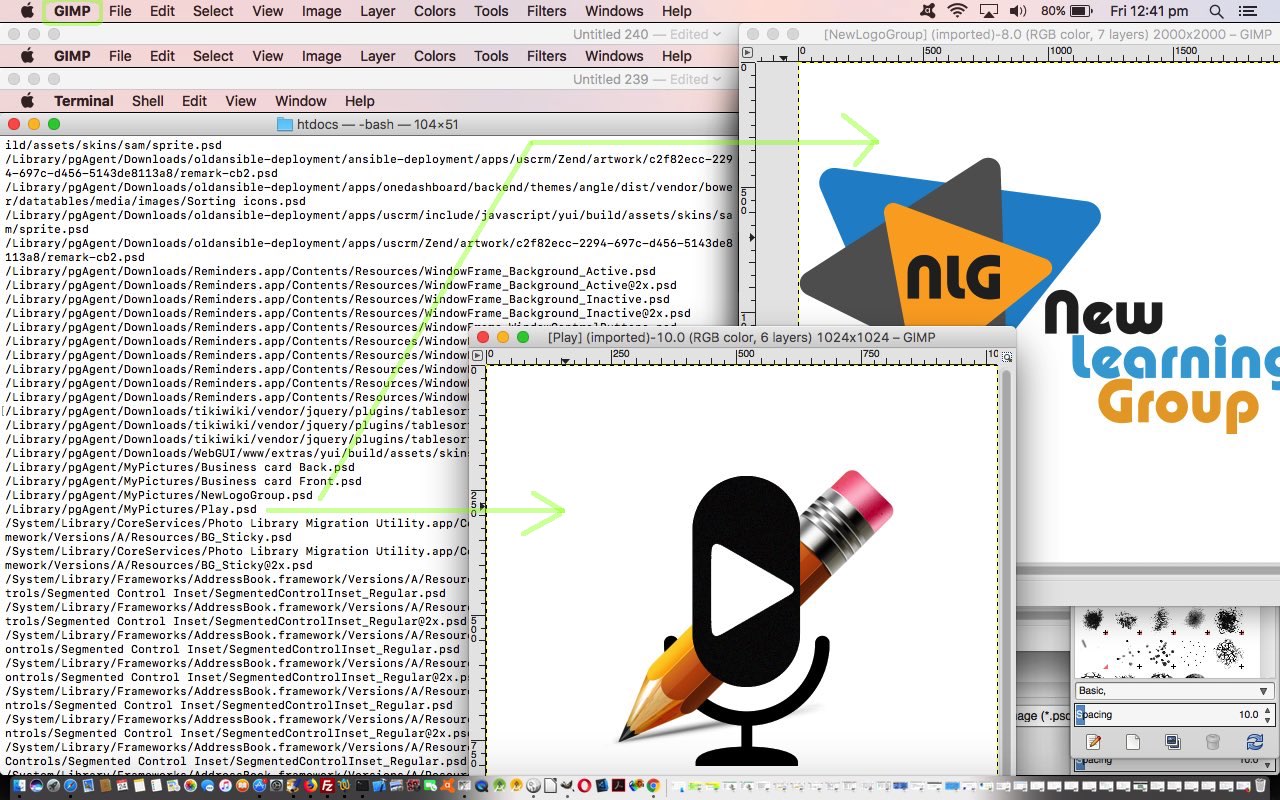Click the 'Business card Back.psd' terminal line

coord(180,467)
